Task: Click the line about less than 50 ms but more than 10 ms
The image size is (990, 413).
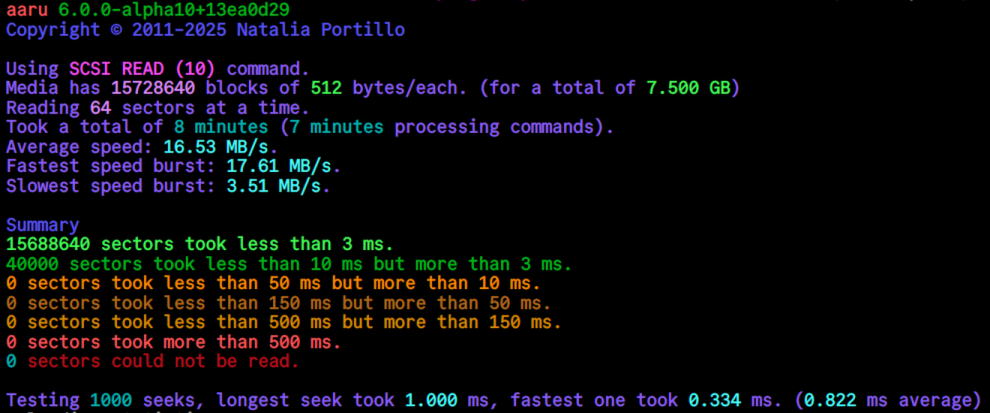Action: [273, 284]
